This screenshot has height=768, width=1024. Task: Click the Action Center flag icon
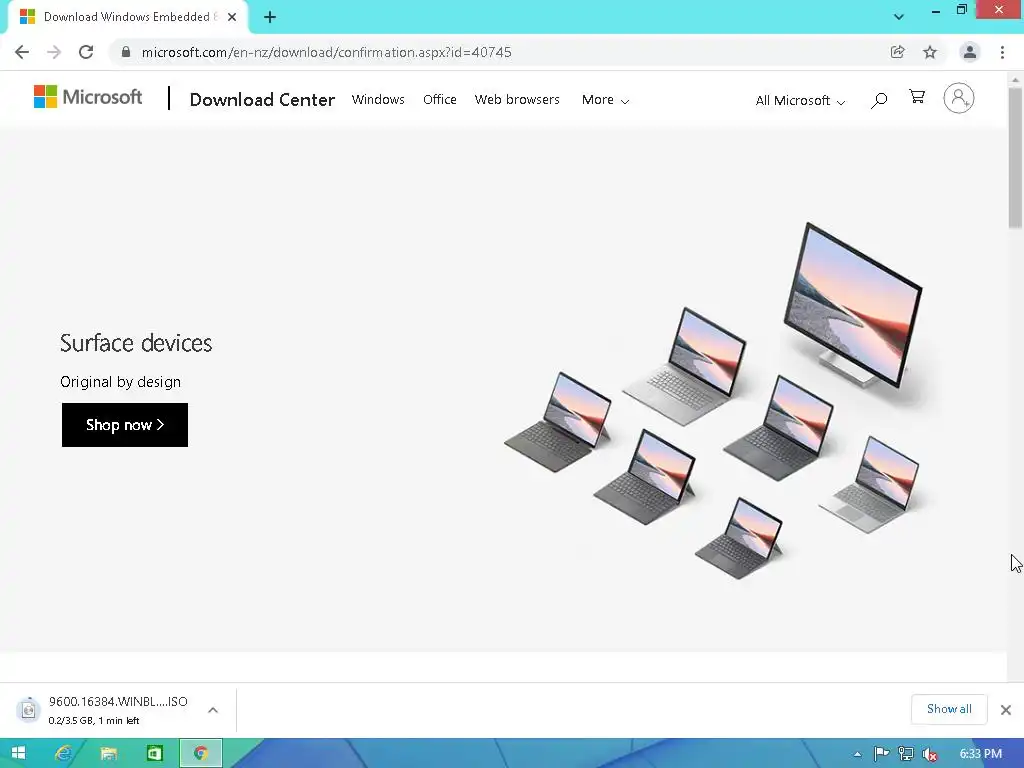pyautogui.click(x=881, y=754)
